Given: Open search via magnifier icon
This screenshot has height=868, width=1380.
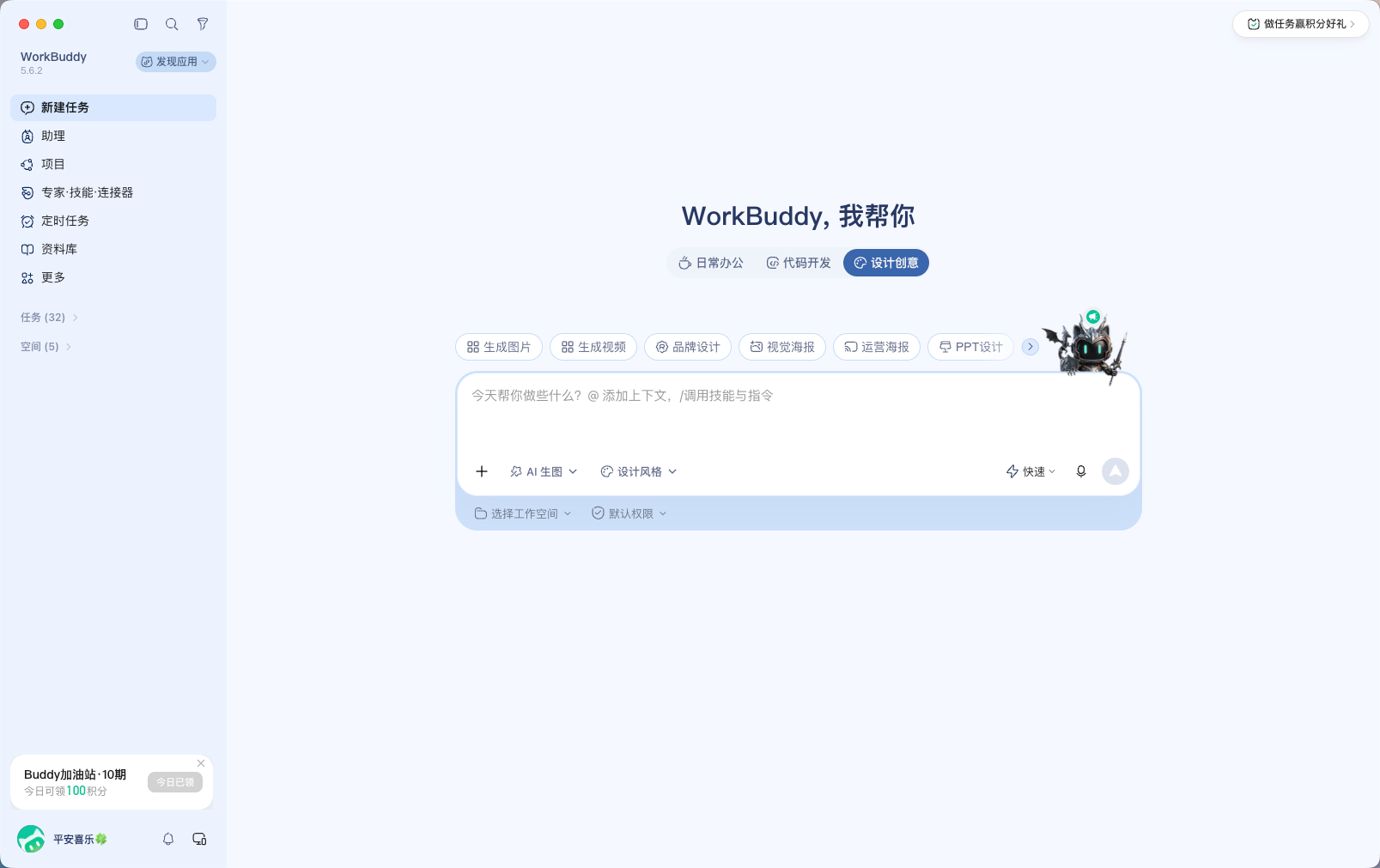Looking at the screenshot, I should (x=172, y=24).
